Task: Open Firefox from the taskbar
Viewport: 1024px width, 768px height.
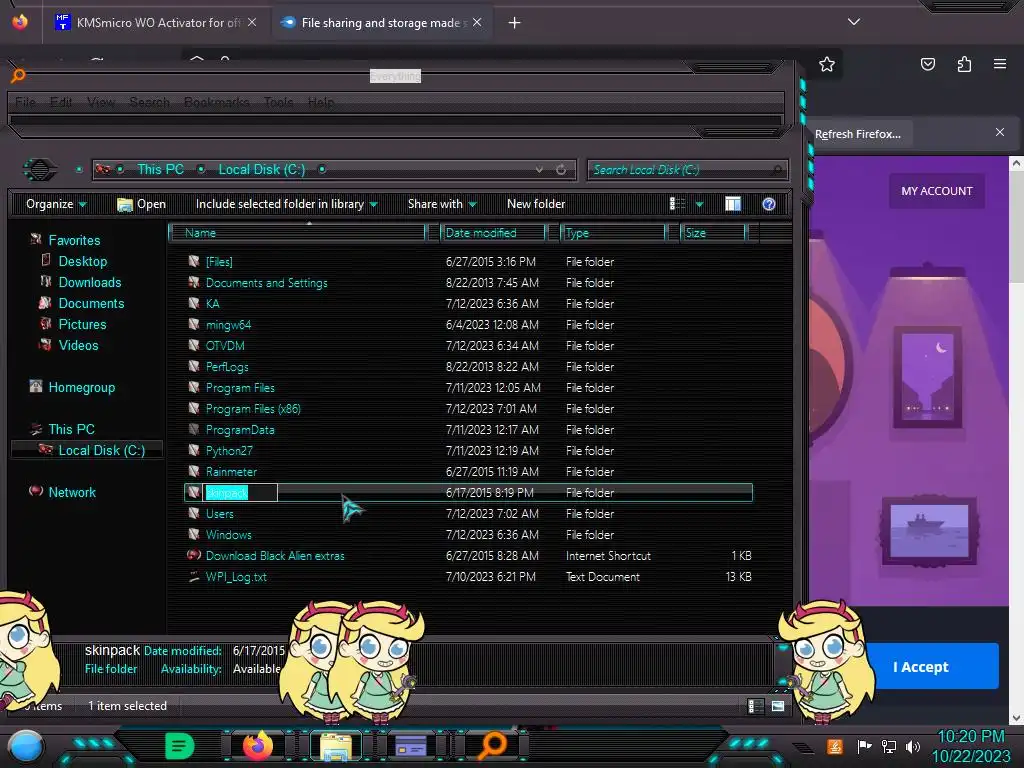Action: (x=258, y=746)
